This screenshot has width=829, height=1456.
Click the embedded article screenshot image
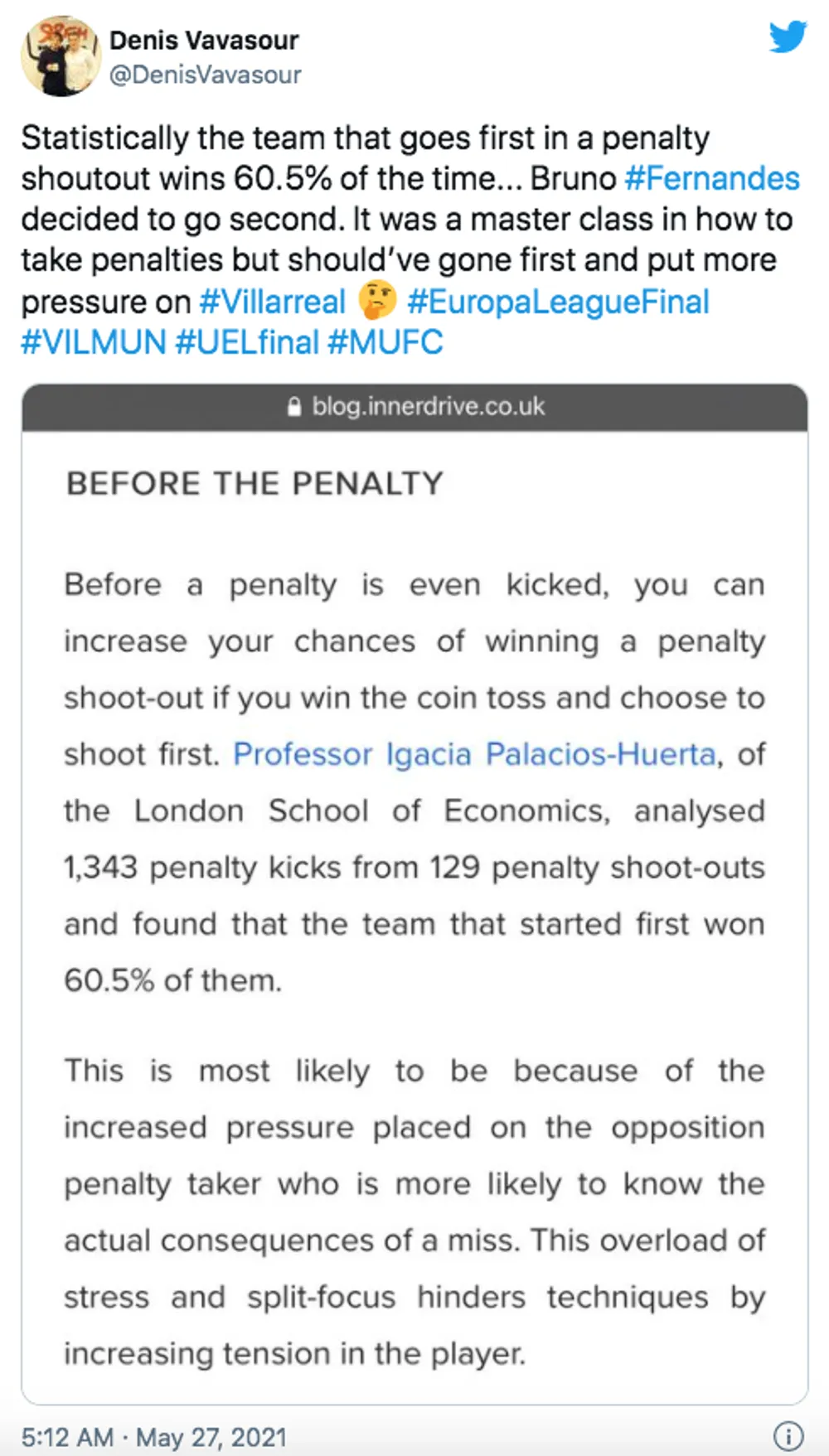[414, 894]
